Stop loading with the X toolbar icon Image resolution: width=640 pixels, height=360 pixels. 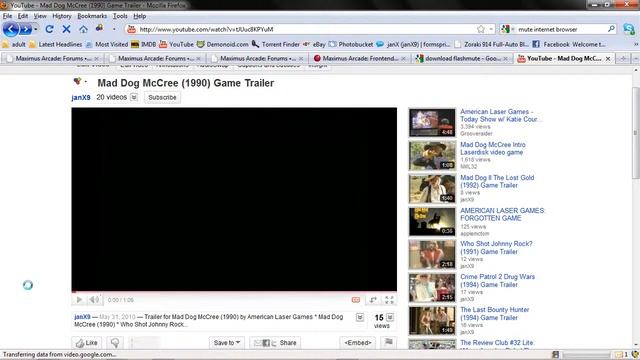click(66, 29)
